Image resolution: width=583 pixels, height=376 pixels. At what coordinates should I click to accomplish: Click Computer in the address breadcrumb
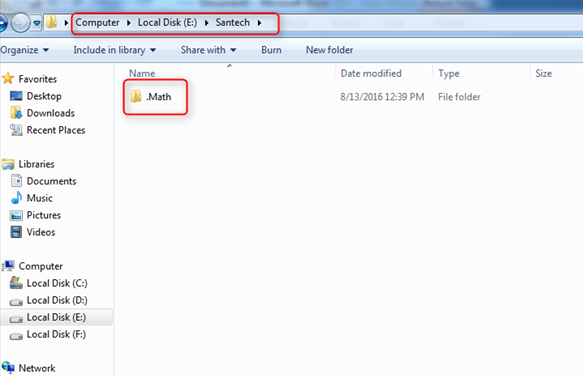click(x=97, y=23)
